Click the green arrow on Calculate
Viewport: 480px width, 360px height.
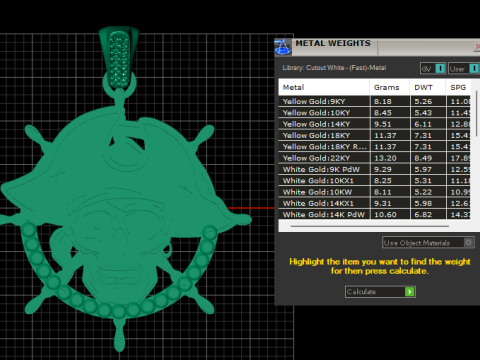pos(410,292)
